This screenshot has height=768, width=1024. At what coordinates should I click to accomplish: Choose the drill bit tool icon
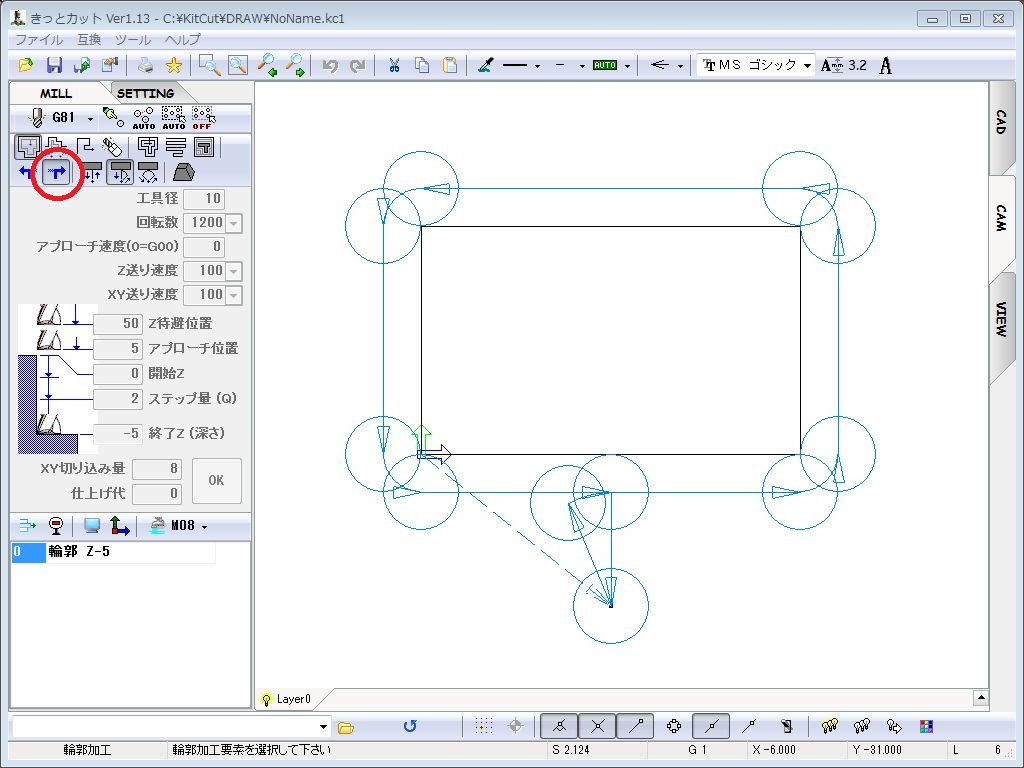click(112, 146)
